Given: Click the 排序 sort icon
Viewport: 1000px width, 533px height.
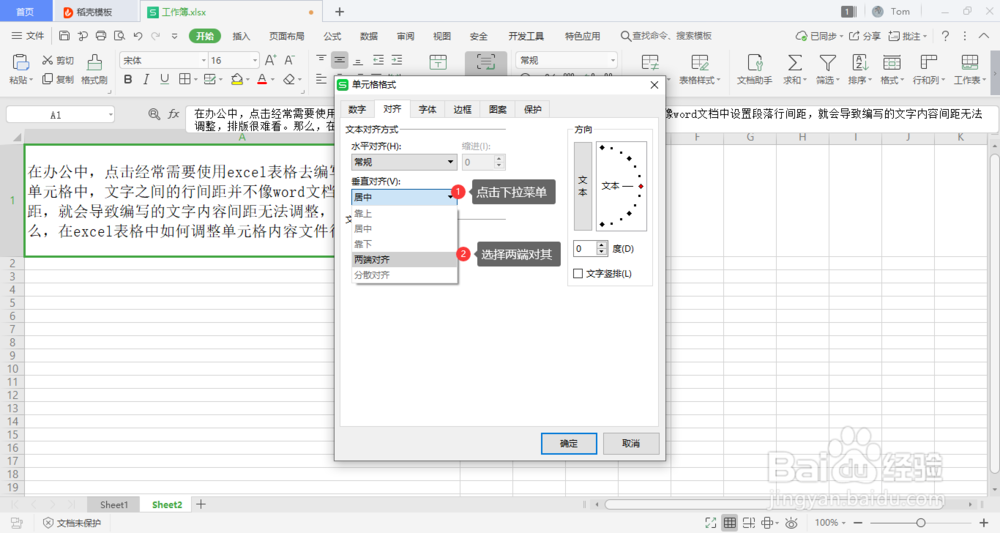Looking at the screenshot, I should [860, 69].
